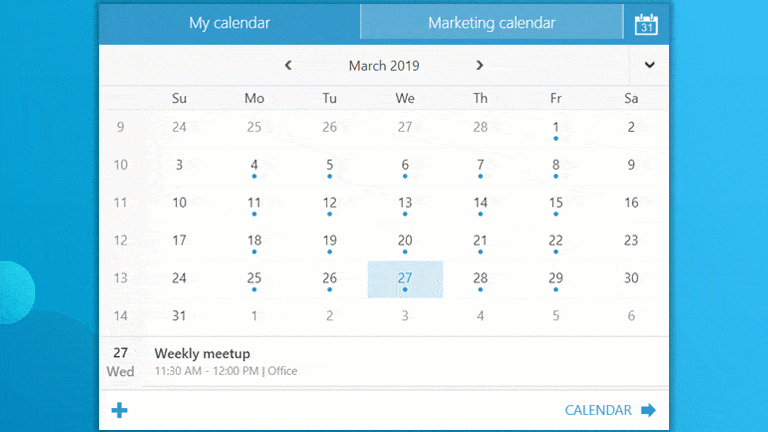Pick April 4 in the last row
768x432 pixels.
[x=480, y=316]
